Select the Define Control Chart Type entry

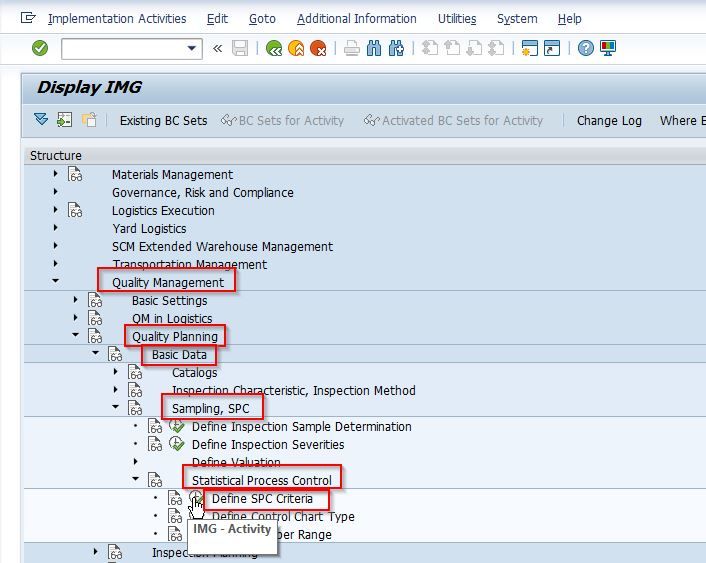(x=283, y=517)
